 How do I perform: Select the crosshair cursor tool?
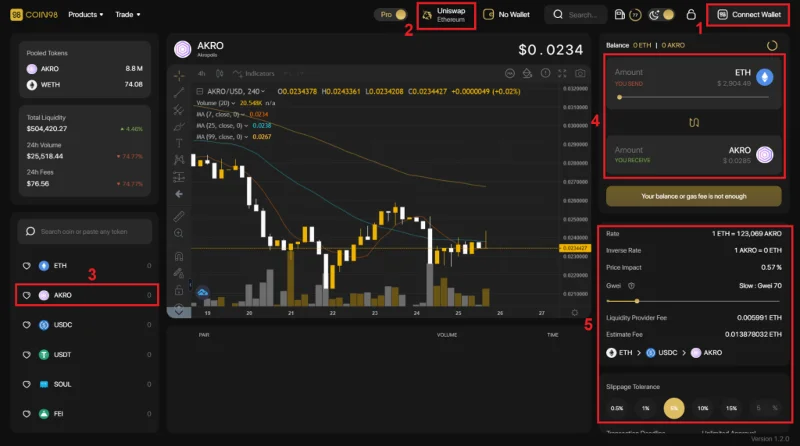pos(179,76)
